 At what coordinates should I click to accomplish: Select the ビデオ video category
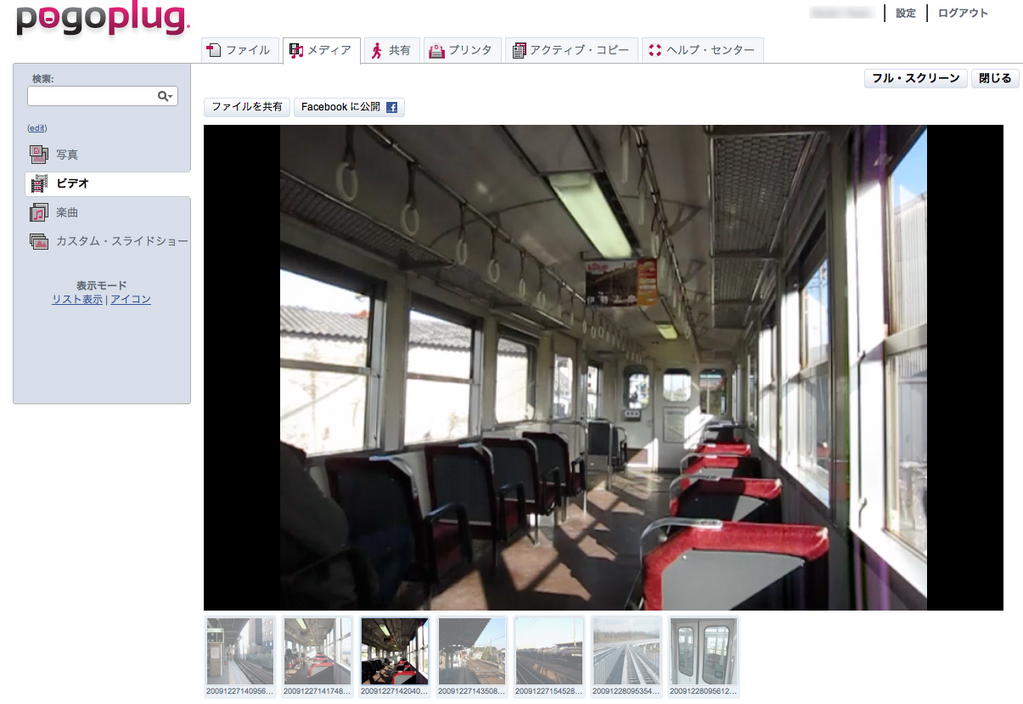pyautogui.click(x=72, y=183)
